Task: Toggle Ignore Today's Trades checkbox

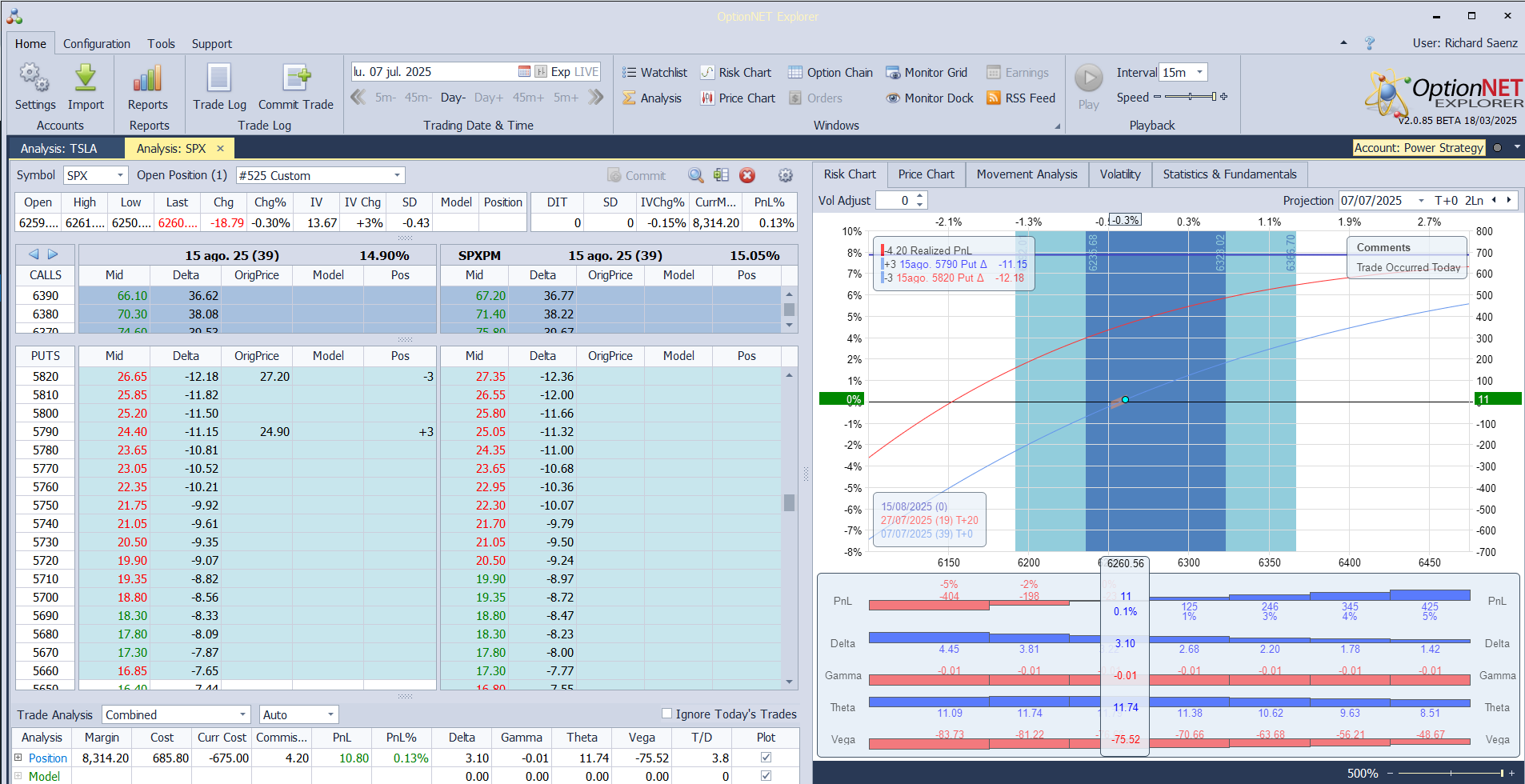Action: tap(666, 714)
